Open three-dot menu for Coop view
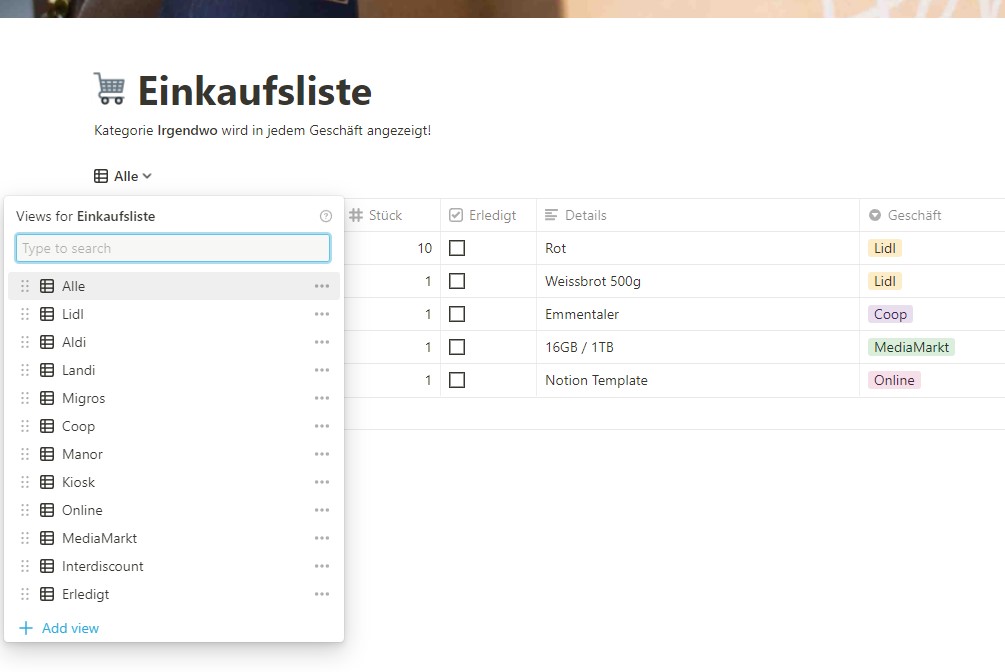This screenshot has height=672, width=1005. 321,426
